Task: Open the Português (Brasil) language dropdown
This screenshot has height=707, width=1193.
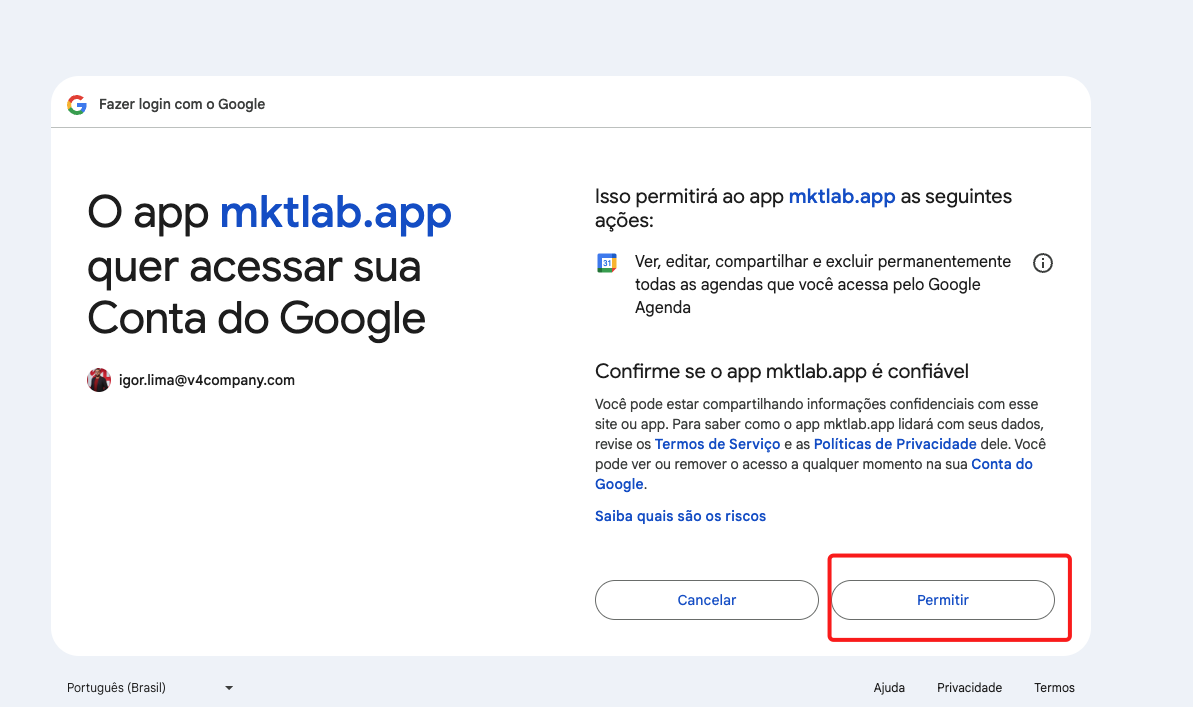Action: (150, 688)
